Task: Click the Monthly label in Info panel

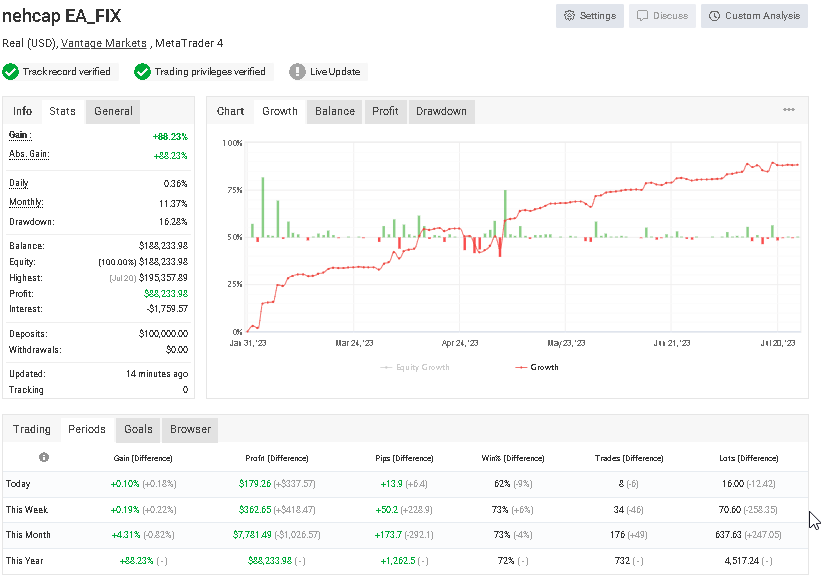Action: click(x=27, y=202)
